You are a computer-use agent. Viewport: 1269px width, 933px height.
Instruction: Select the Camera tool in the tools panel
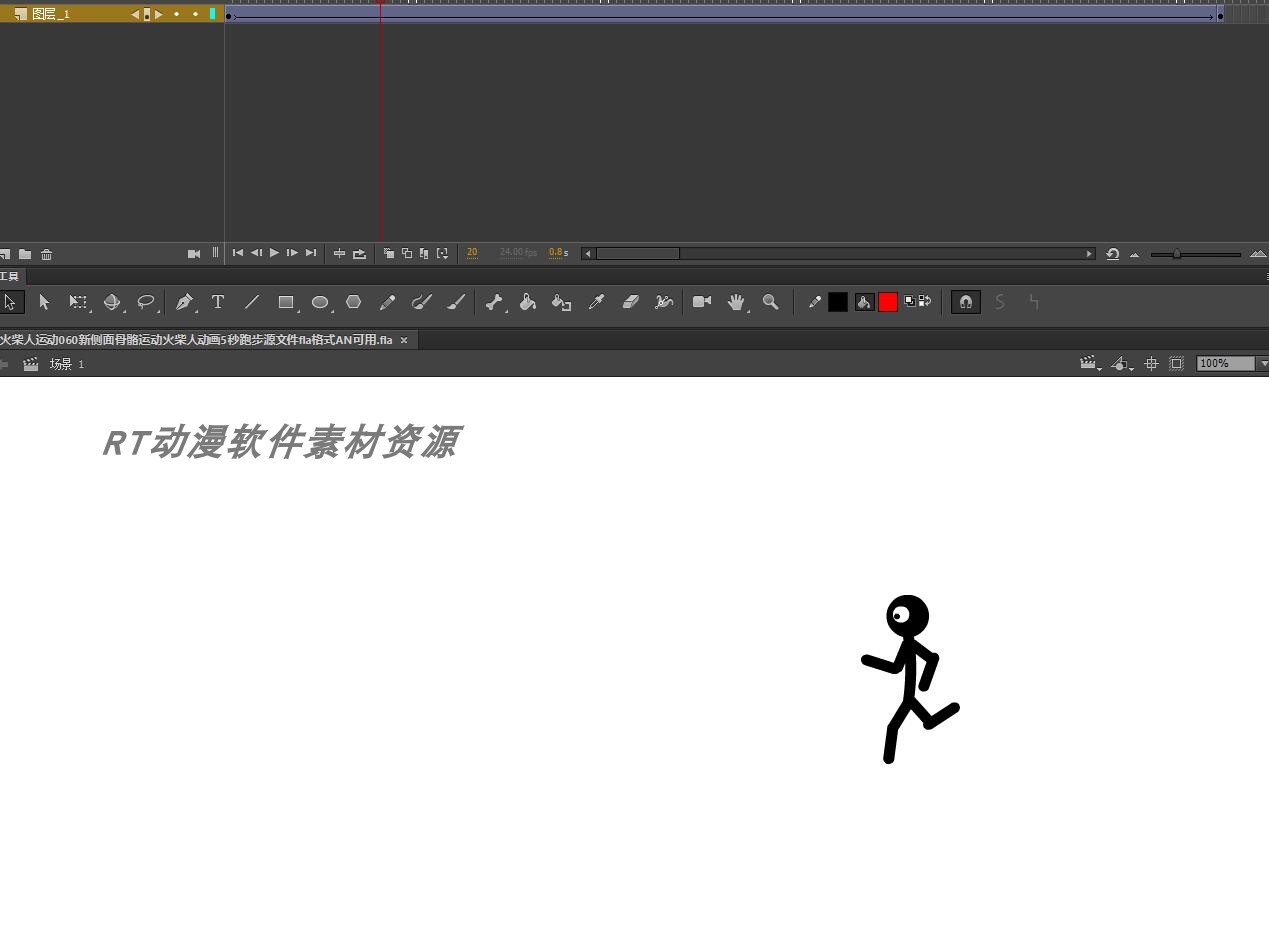(702, 302)
